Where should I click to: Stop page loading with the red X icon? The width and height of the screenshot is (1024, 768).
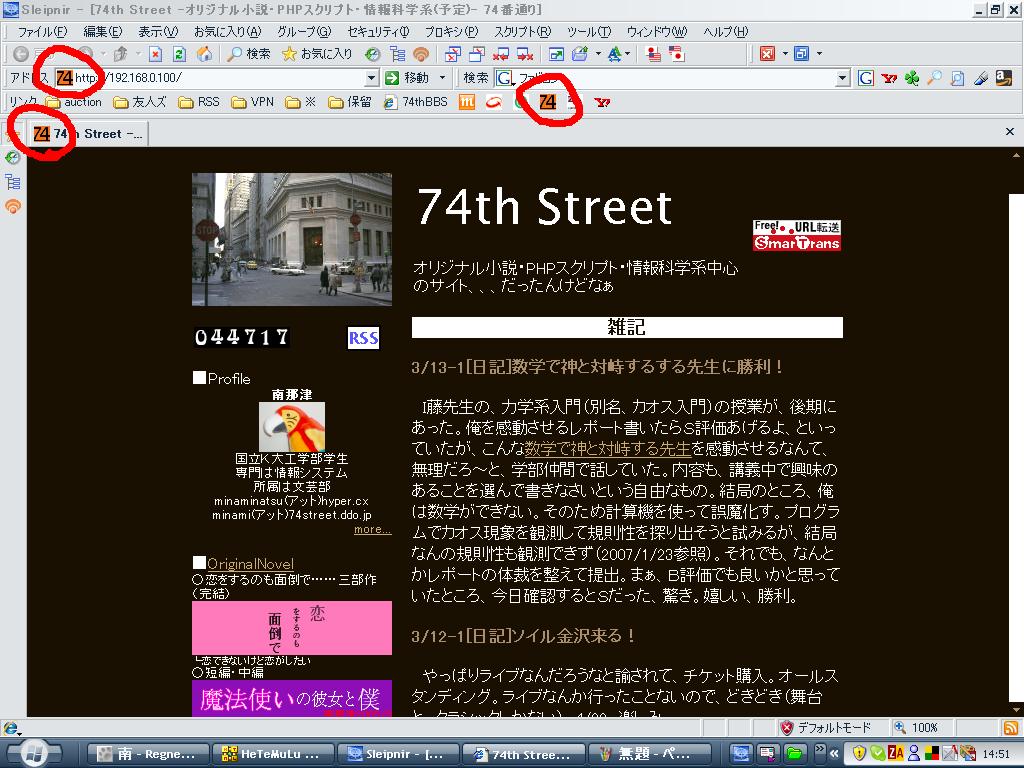click(x=155, y=53)
